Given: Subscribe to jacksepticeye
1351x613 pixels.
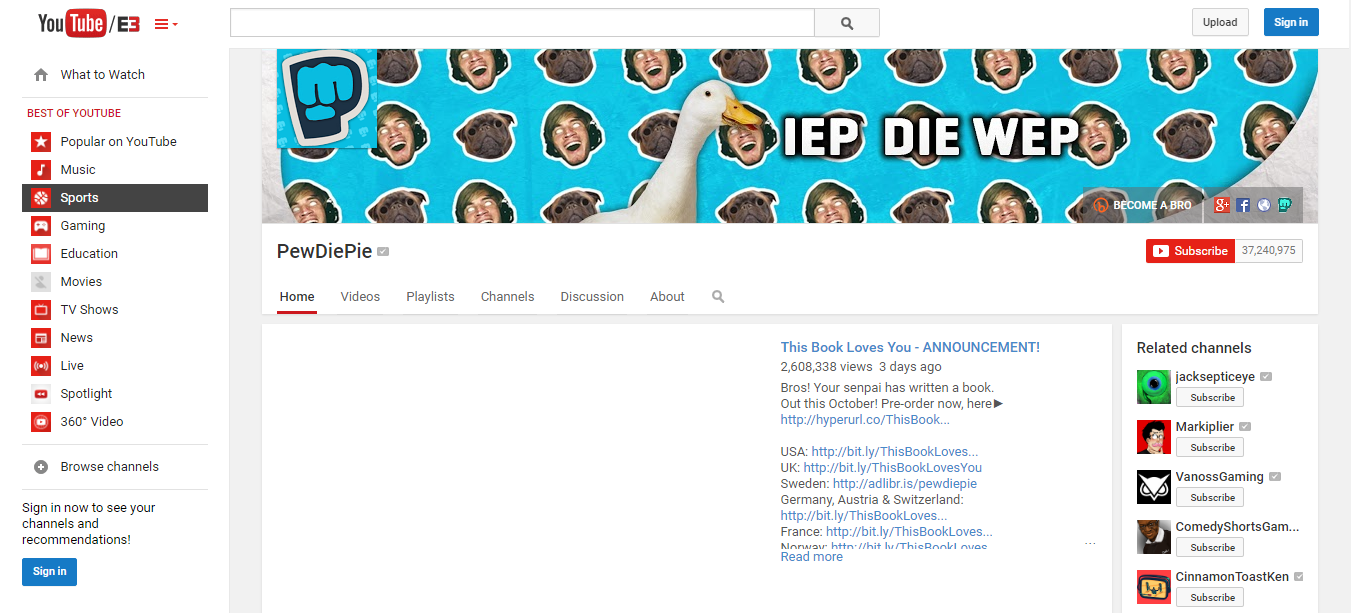Looking at the screenshot, I should point(1210,397).
